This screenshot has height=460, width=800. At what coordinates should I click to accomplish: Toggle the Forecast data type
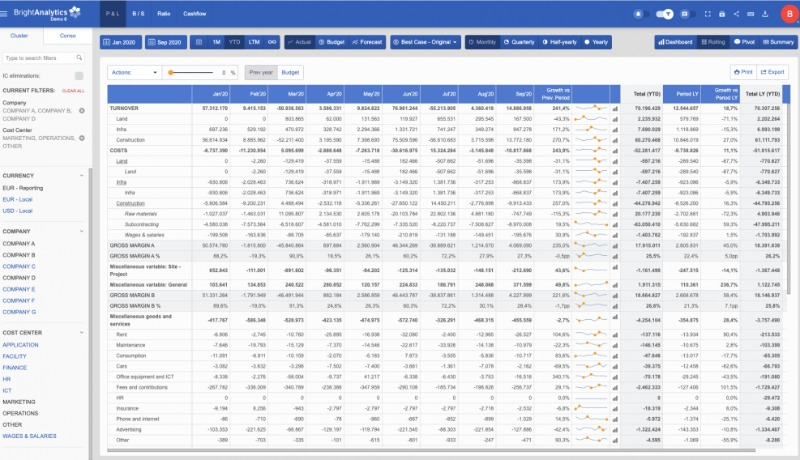click(x=367, y=42)
